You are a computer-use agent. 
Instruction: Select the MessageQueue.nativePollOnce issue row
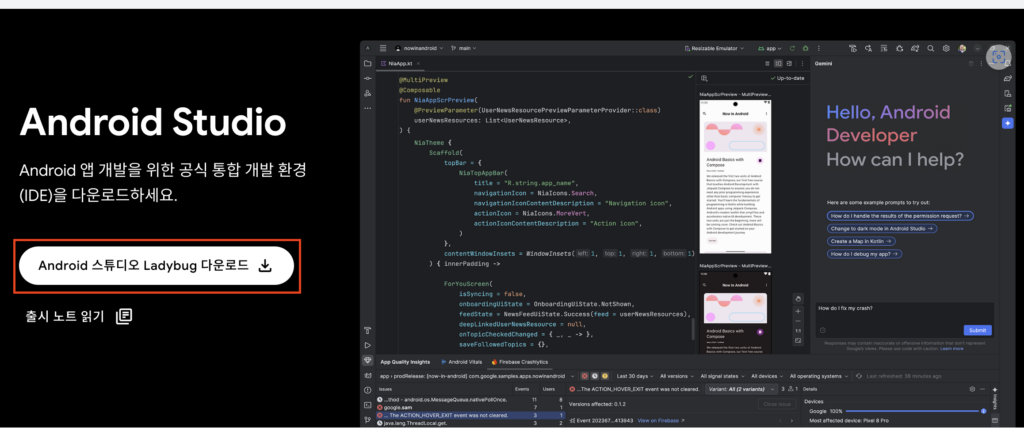pyautogui.click(x=469, y=398)
